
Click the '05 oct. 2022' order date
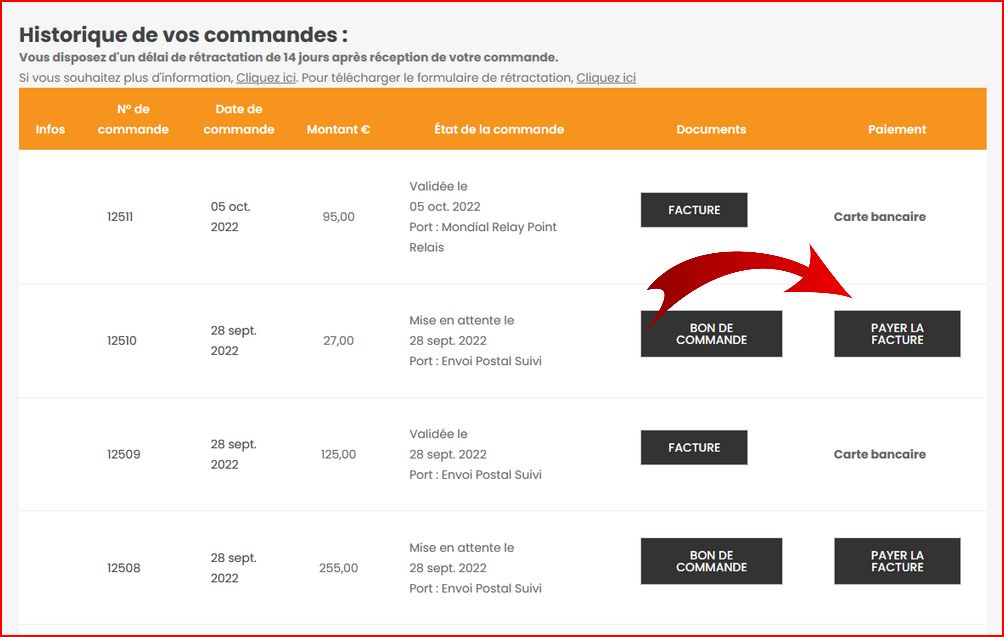(231, 217)
